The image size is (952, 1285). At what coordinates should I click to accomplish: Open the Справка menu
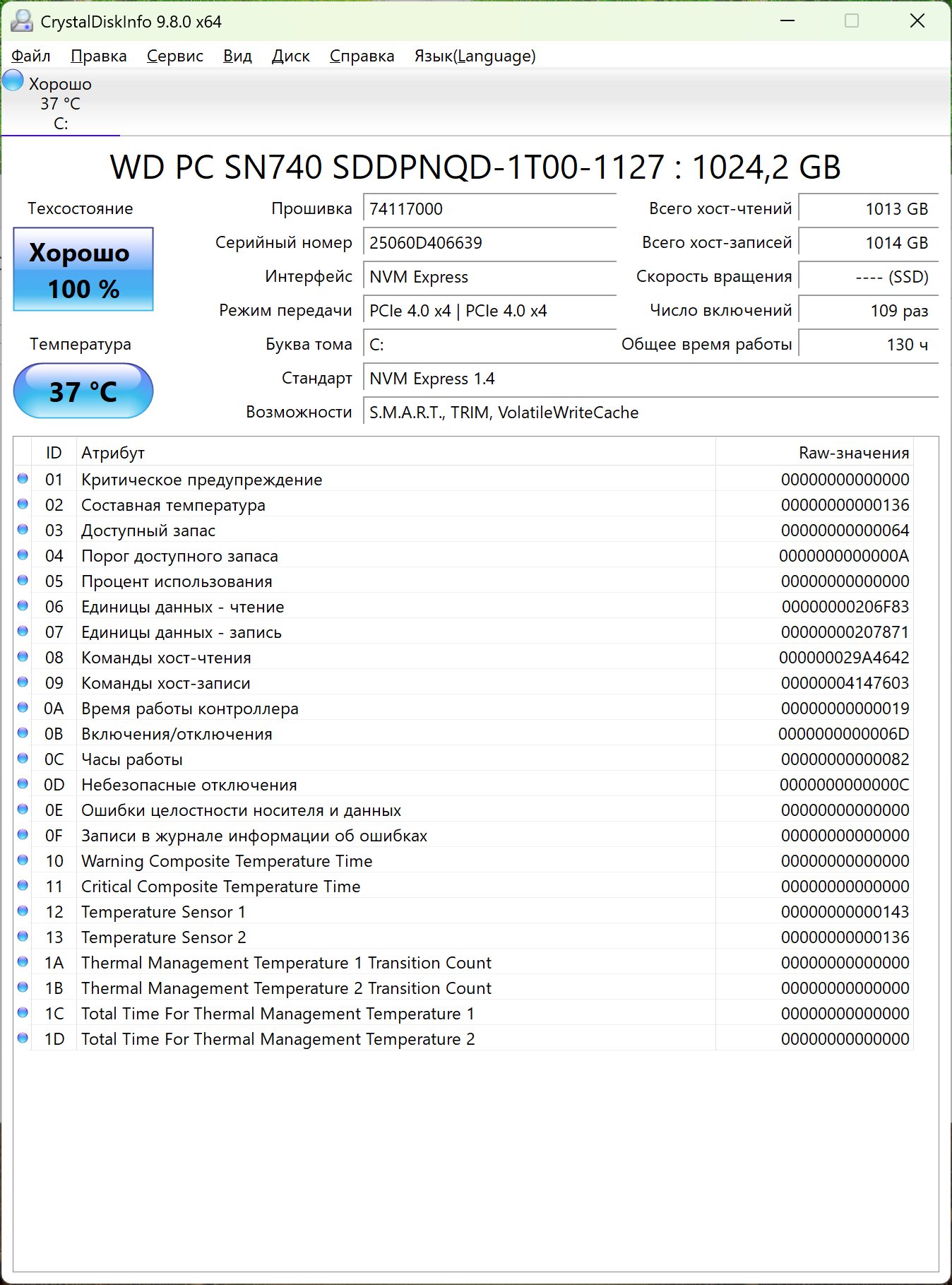click(x=362, y=56)
